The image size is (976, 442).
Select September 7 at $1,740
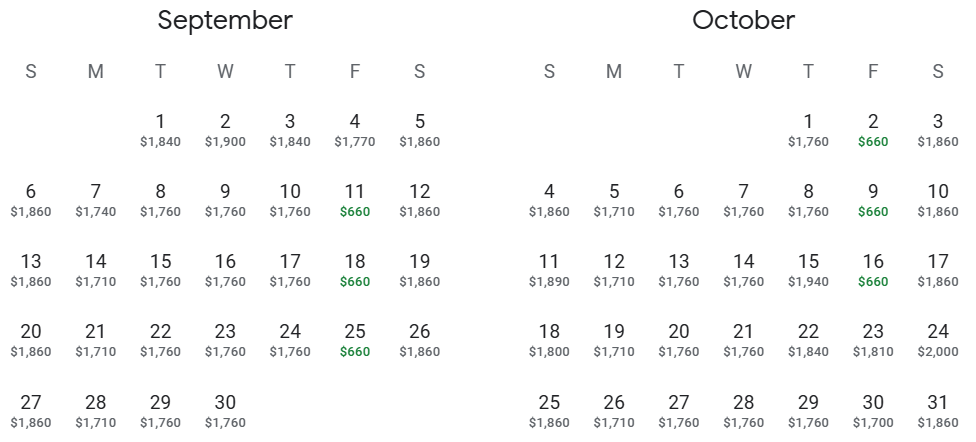pyautogui.click(x=96, y=199)
